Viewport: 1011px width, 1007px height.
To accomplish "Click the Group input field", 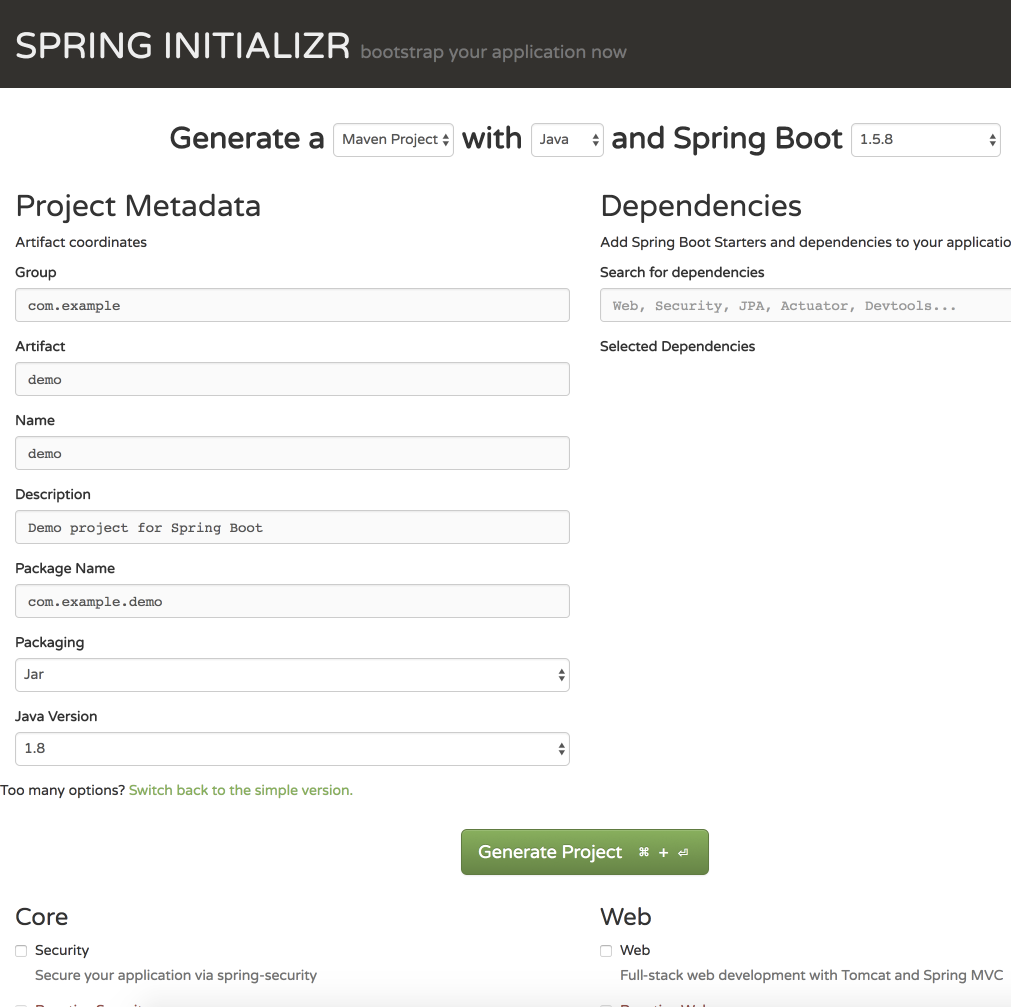I will (x=292, y=305).
